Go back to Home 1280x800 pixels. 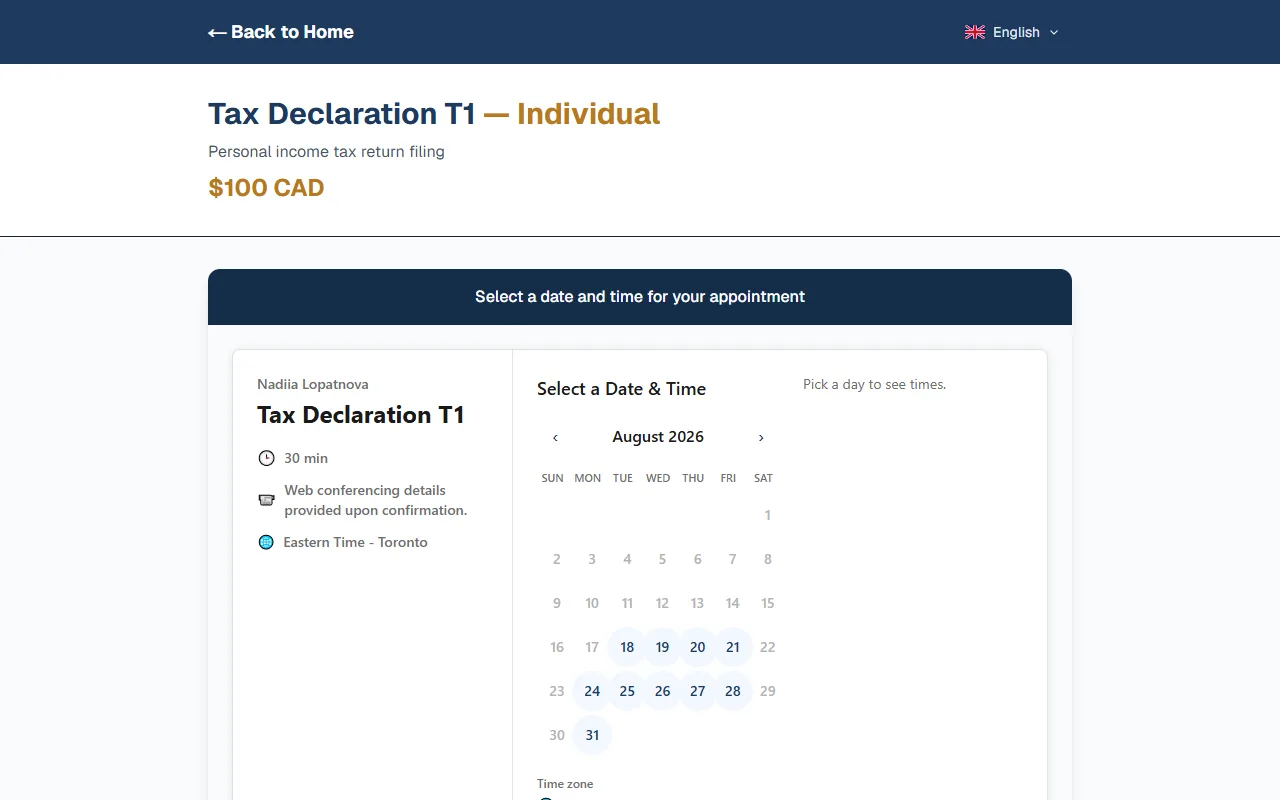coord(281,32)
